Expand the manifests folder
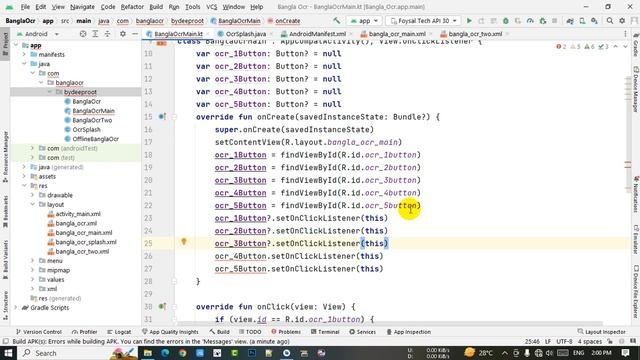 click(24, 54)
